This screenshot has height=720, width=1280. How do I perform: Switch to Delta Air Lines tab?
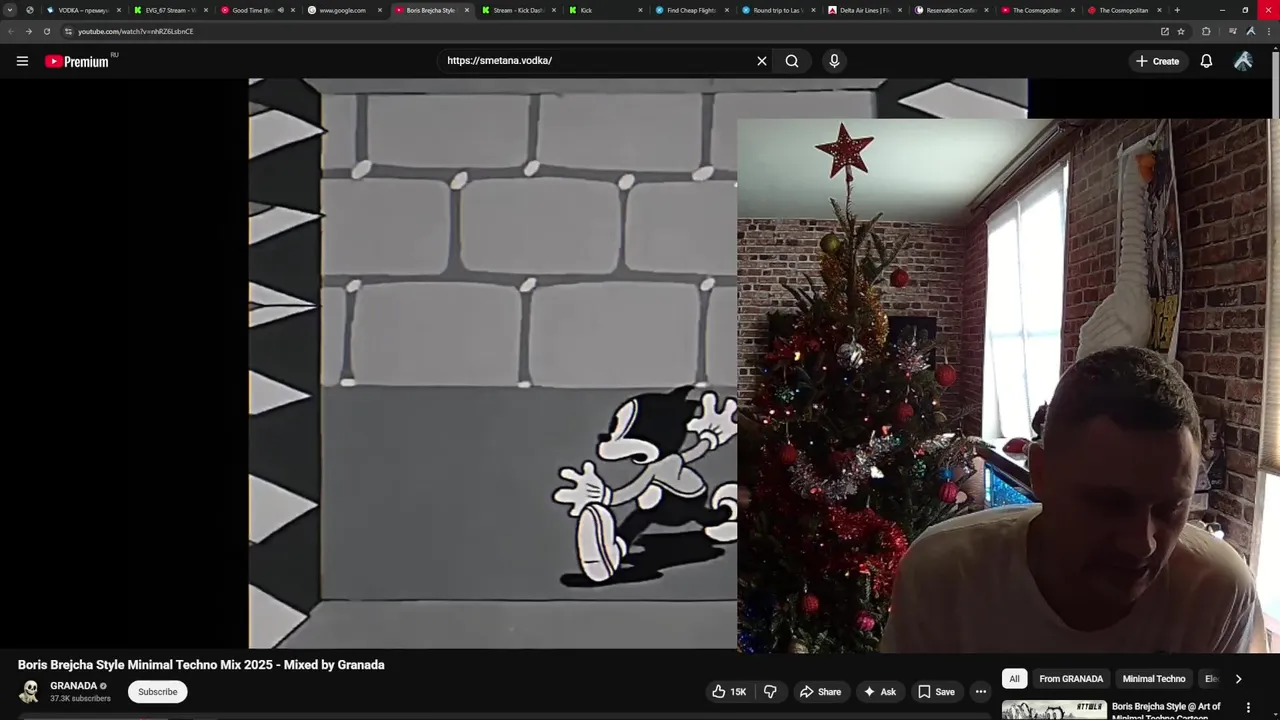[x=864, y=10]
